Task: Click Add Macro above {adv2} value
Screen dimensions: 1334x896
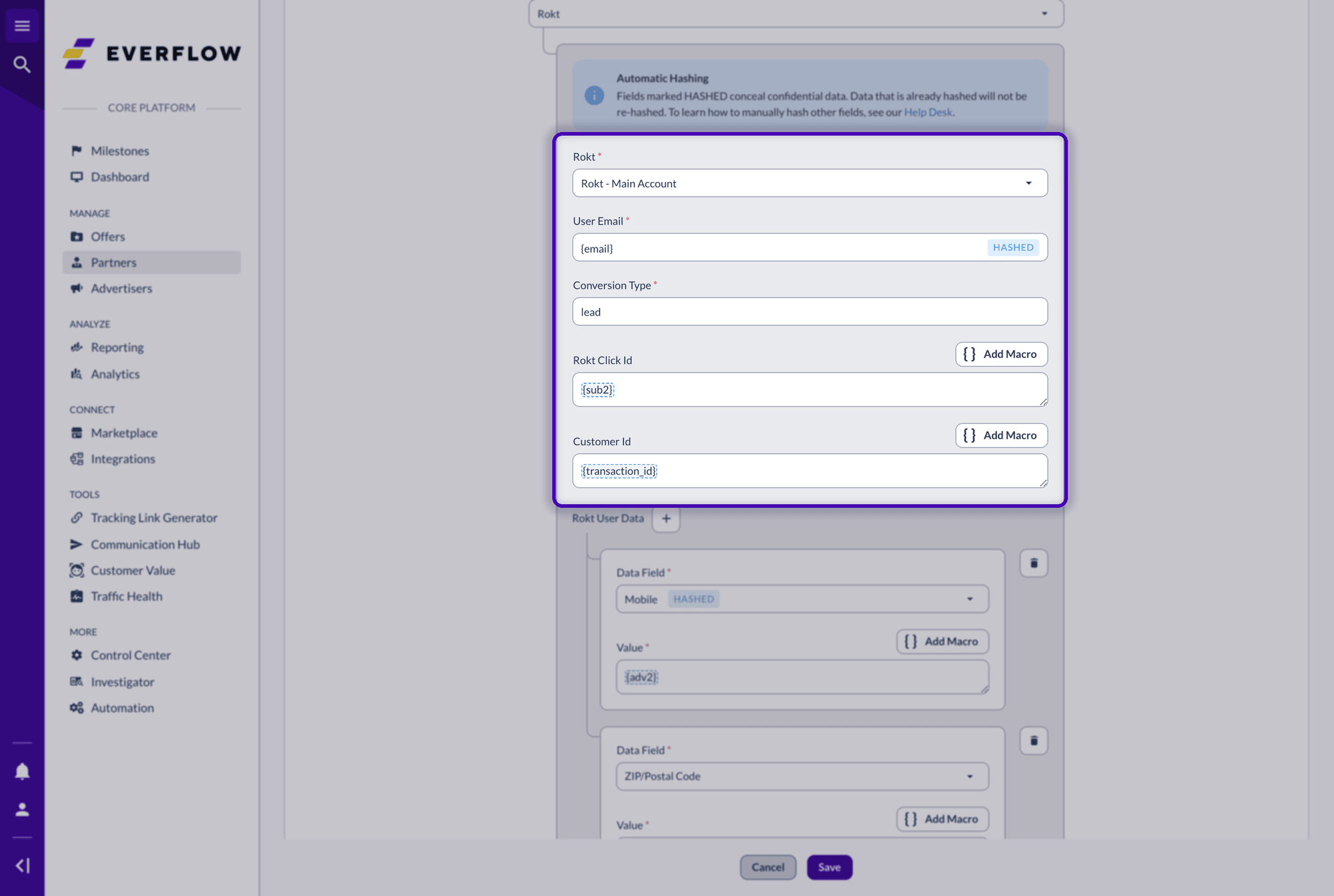Action: [x=942, y=641]
